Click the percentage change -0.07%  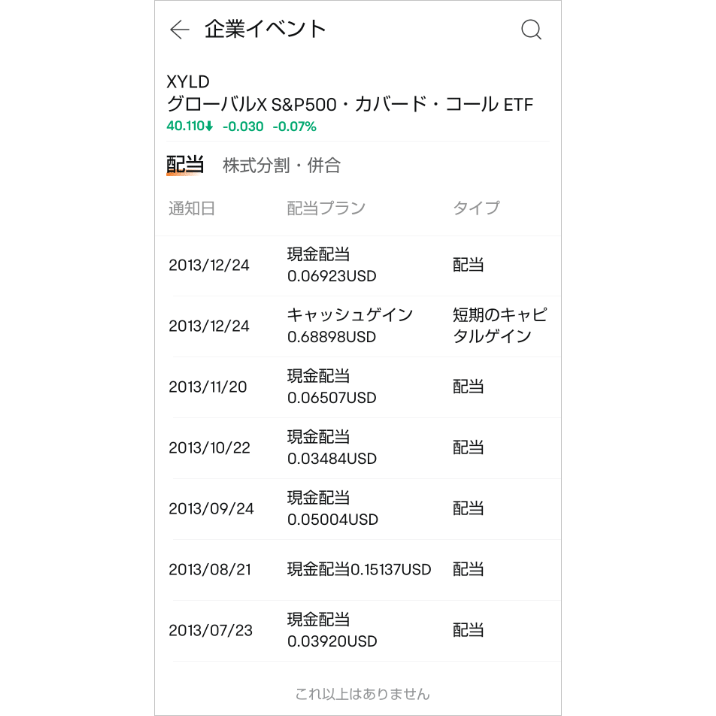[295, 126]
